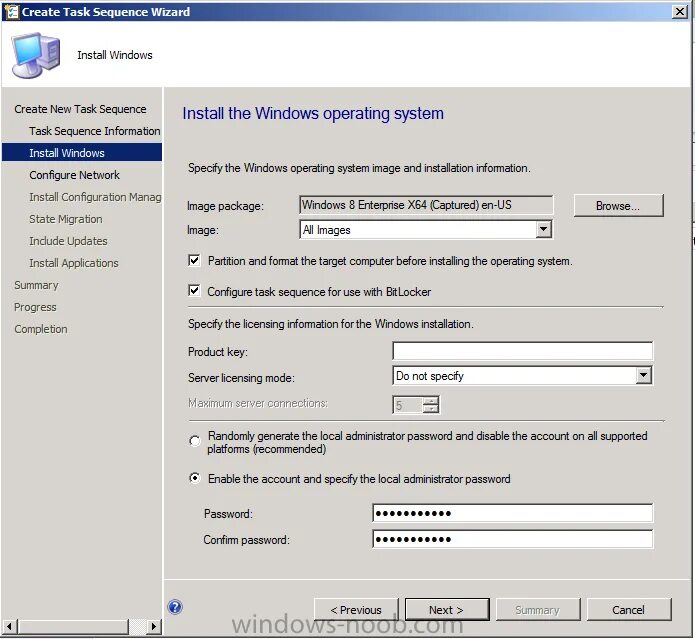This screenshot has width=695, height=639.
Task: Select Progress step in sidebar
Action: point(35,307)
